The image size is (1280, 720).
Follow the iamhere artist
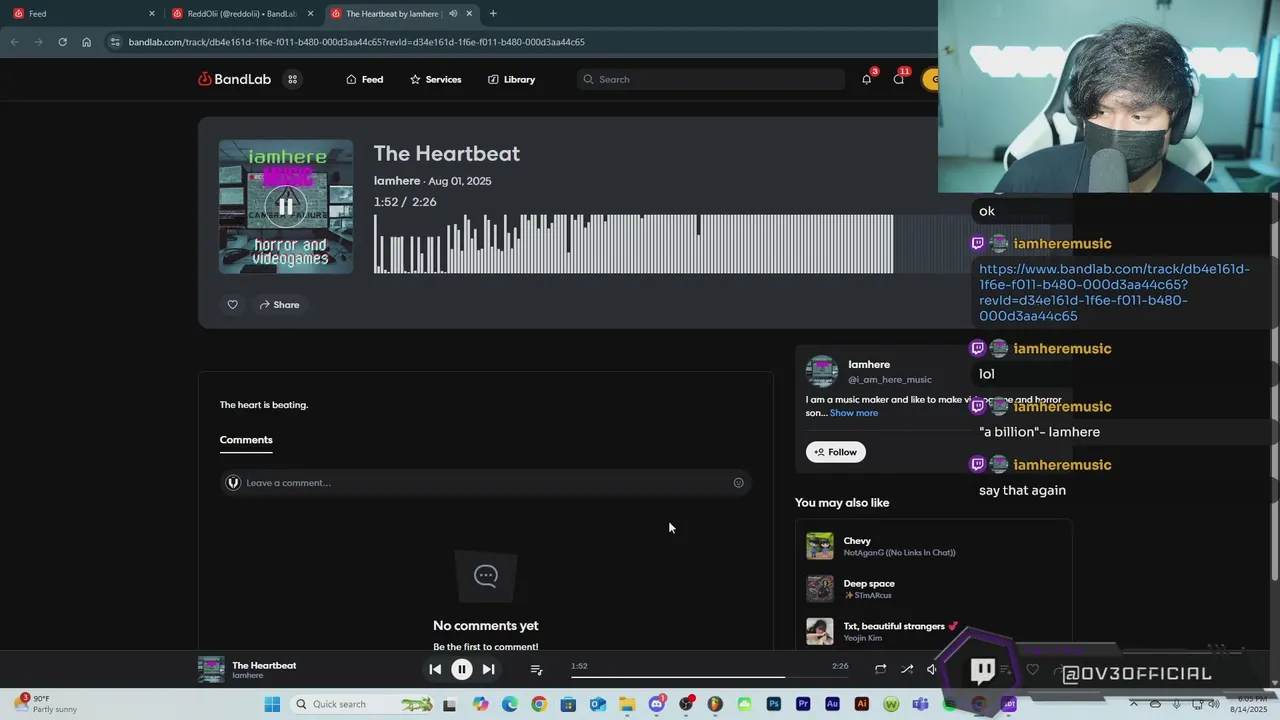click(x=836, y=452)
